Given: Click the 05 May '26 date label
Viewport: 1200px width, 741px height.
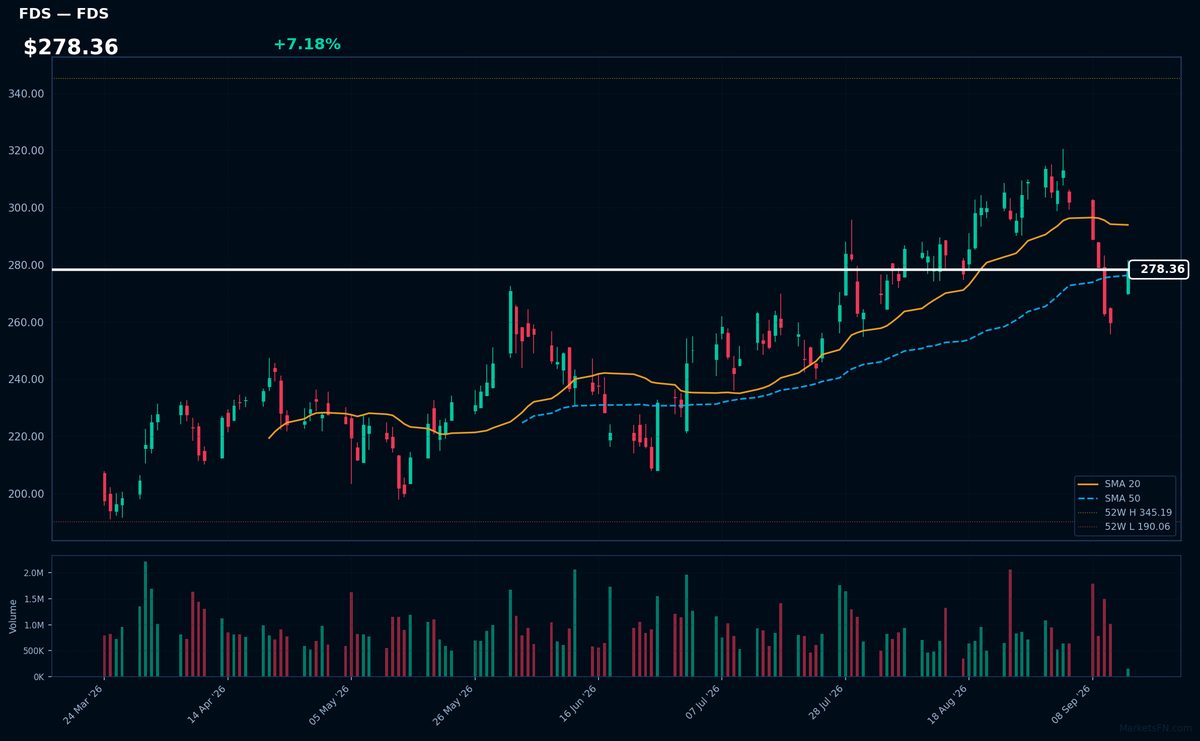Looking at the screenshot, I should point(329,705).
